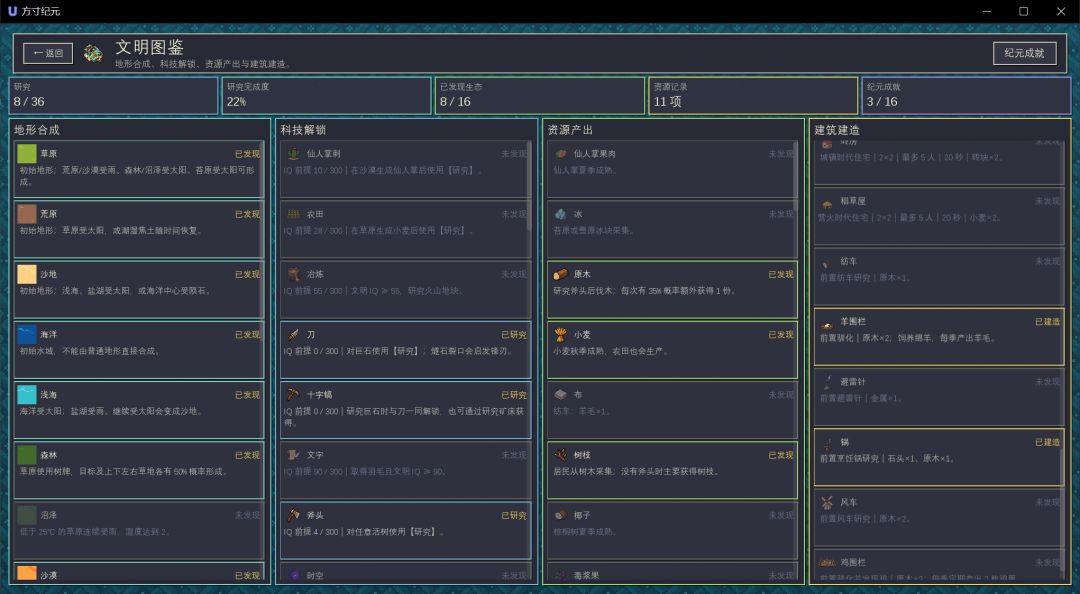The height and width of the screenshot is (594, 1080).
Task: Click the 十字镐 description text
Action: pos(404,417)
